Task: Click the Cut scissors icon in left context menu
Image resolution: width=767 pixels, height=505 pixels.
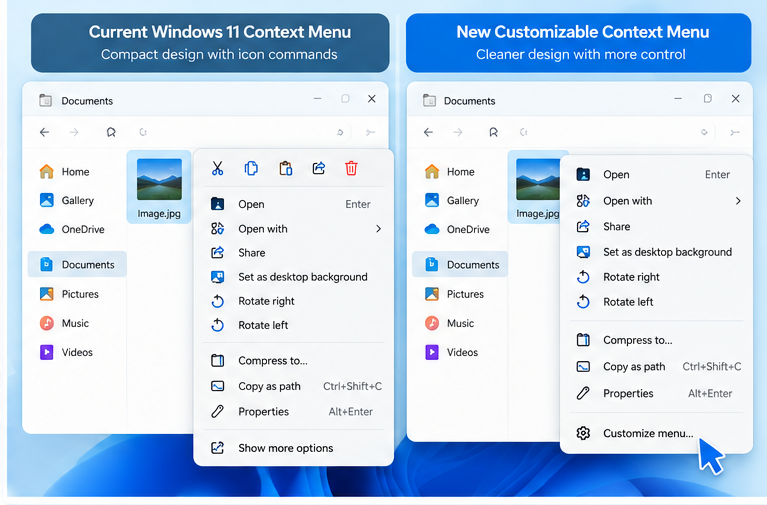Action: pos(218,168)
